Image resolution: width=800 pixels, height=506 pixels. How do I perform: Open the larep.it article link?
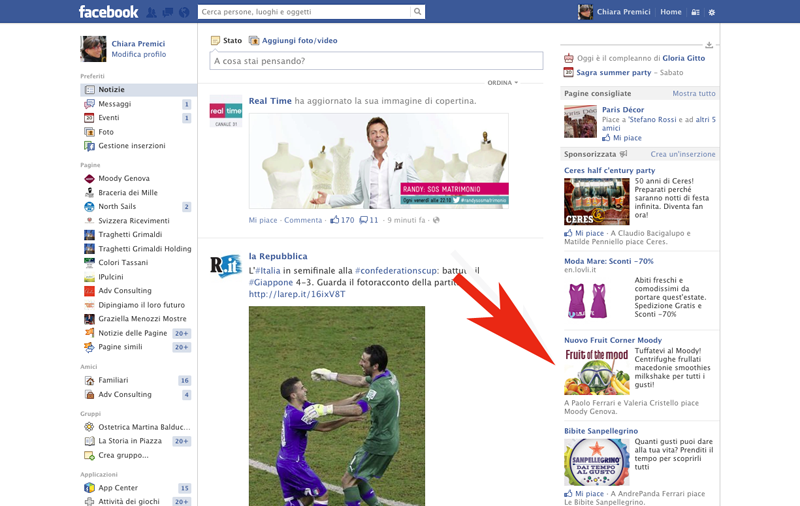click(297, 294)
